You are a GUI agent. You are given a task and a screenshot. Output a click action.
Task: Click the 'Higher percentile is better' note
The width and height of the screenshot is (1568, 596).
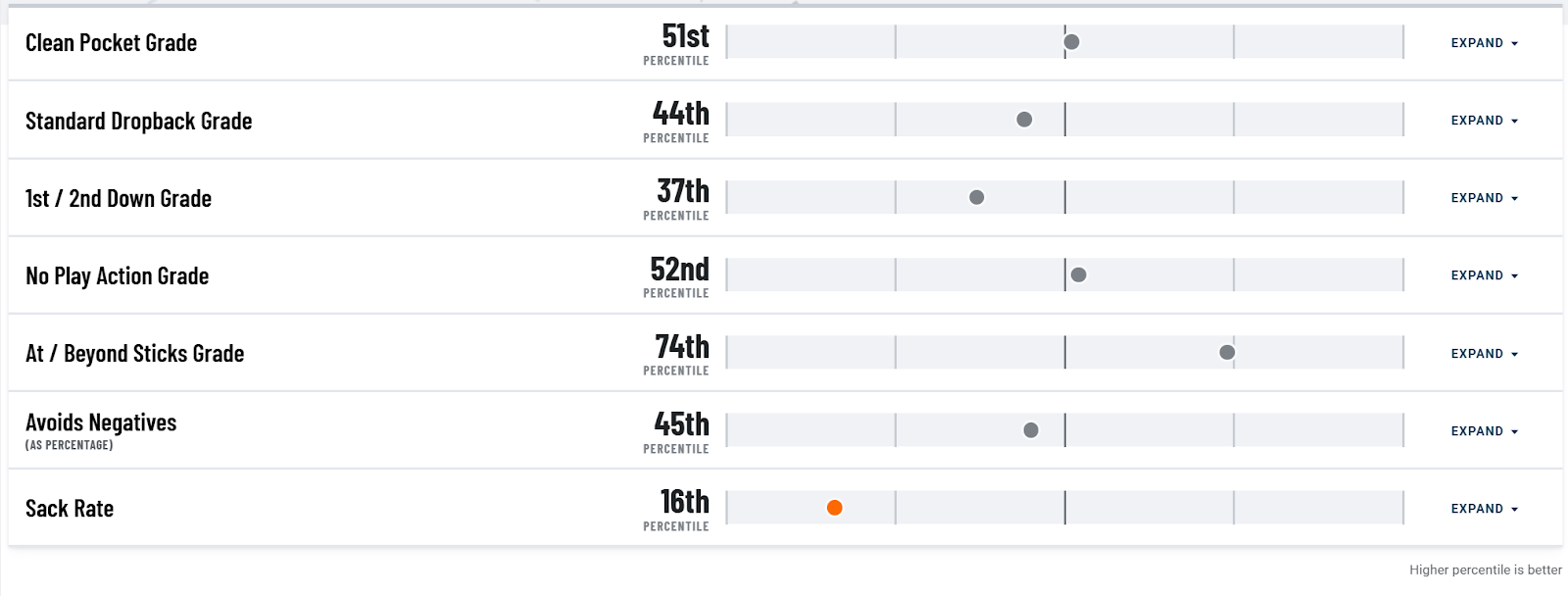click(x=1486, y=570)
